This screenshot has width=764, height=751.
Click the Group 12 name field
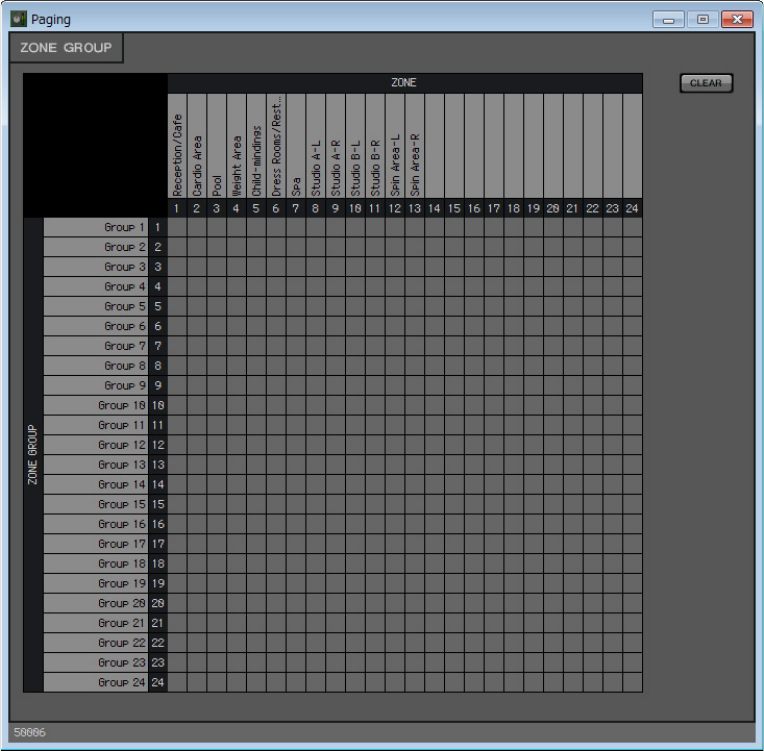96,445
